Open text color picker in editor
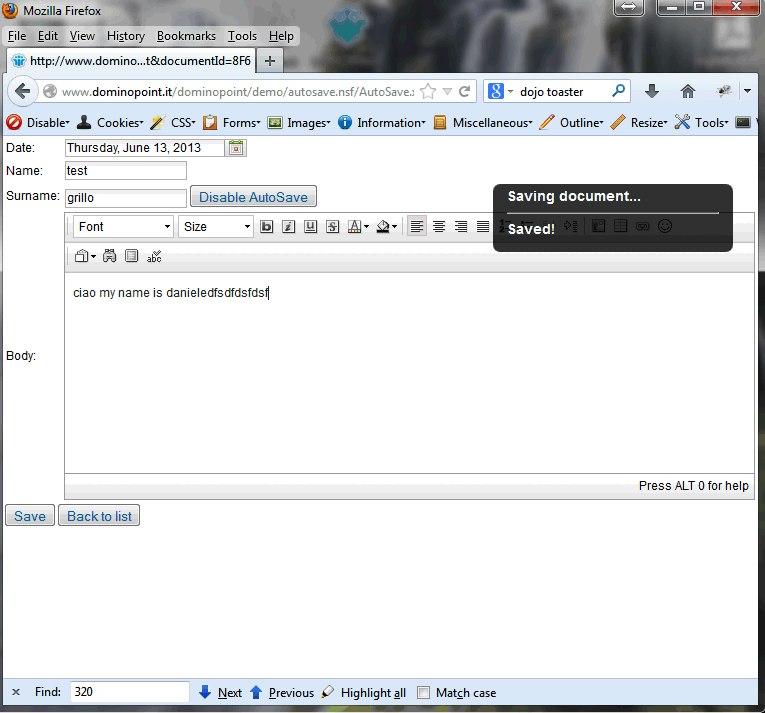This screenshot has width=765, height=713. click(x=358, y=226)
